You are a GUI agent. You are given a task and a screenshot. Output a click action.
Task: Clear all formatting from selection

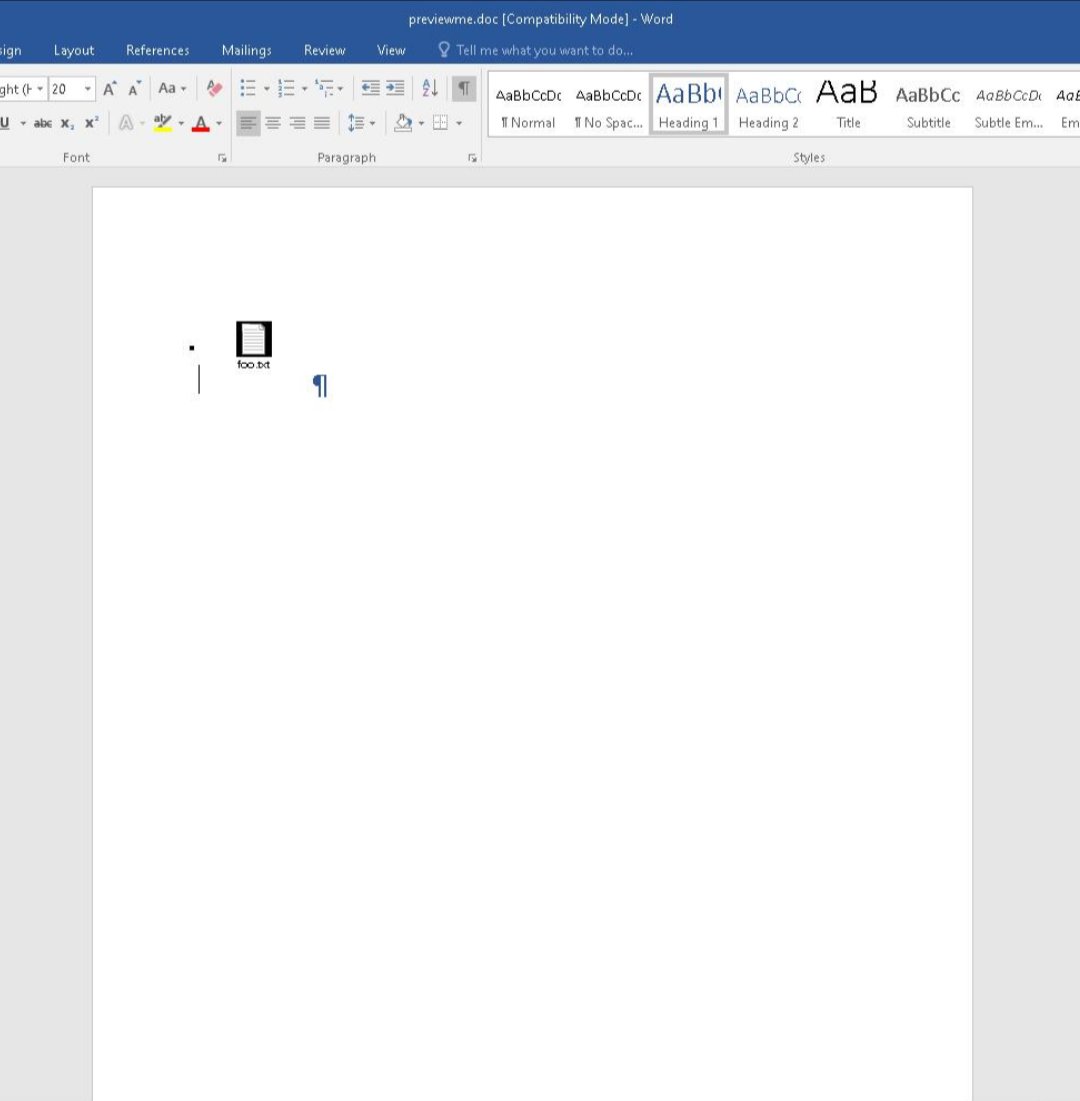(214, 88)
